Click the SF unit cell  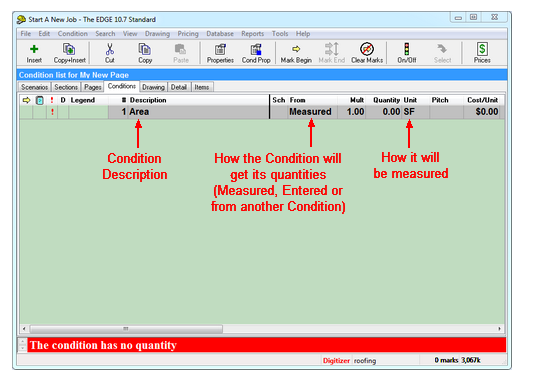click(416, 112)
